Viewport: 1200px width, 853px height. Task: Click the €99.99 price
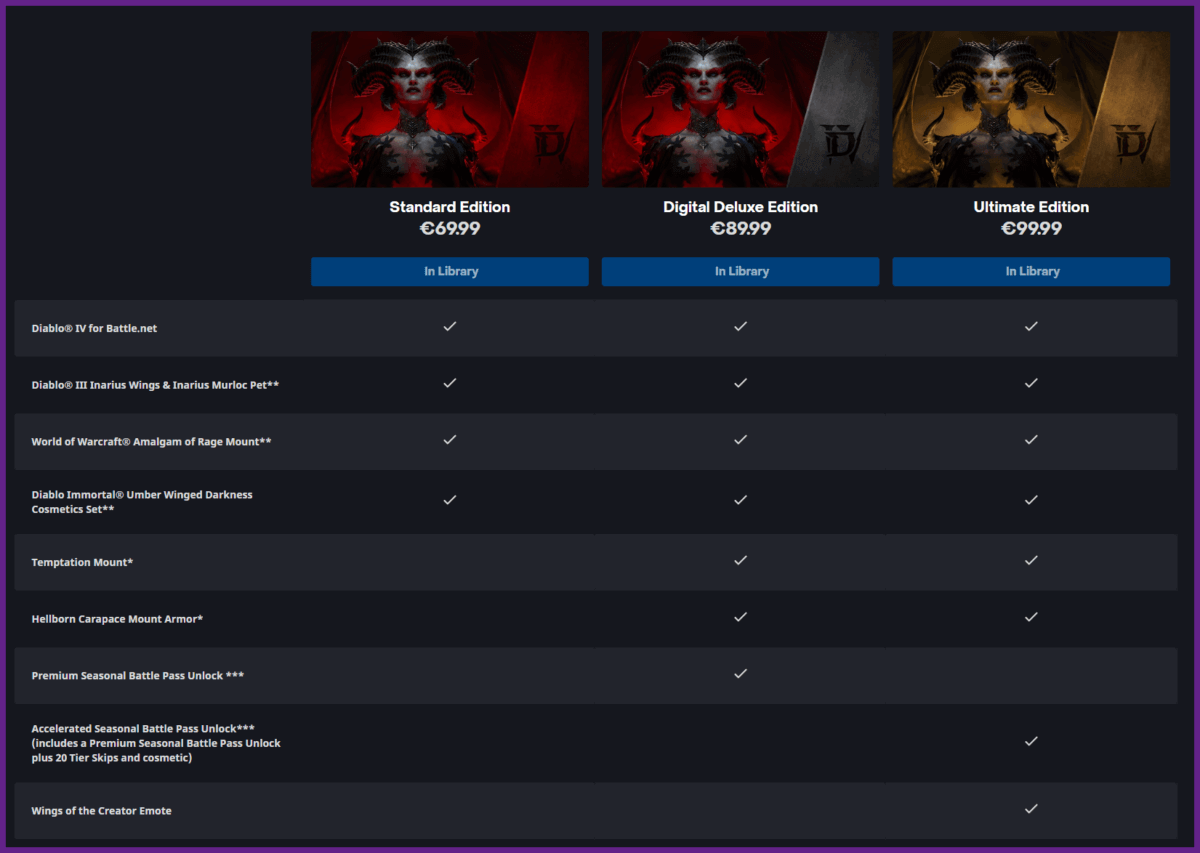click(x=1031, y=229)
